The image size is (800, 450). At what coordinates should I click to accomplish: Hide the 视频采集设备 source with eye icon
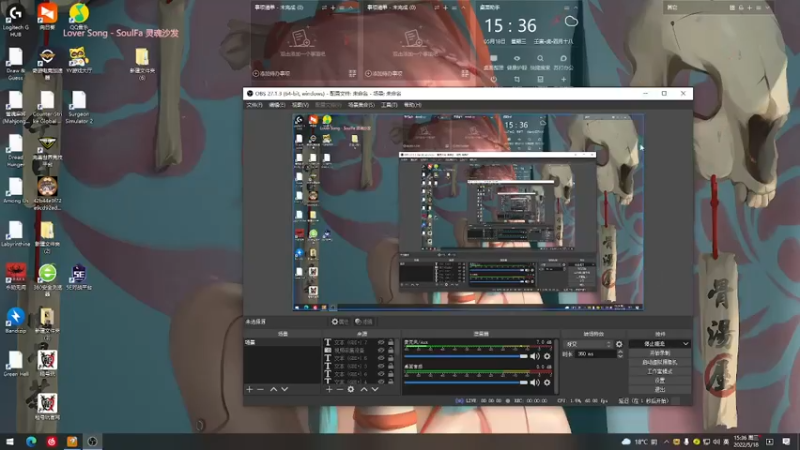(381, 351)
